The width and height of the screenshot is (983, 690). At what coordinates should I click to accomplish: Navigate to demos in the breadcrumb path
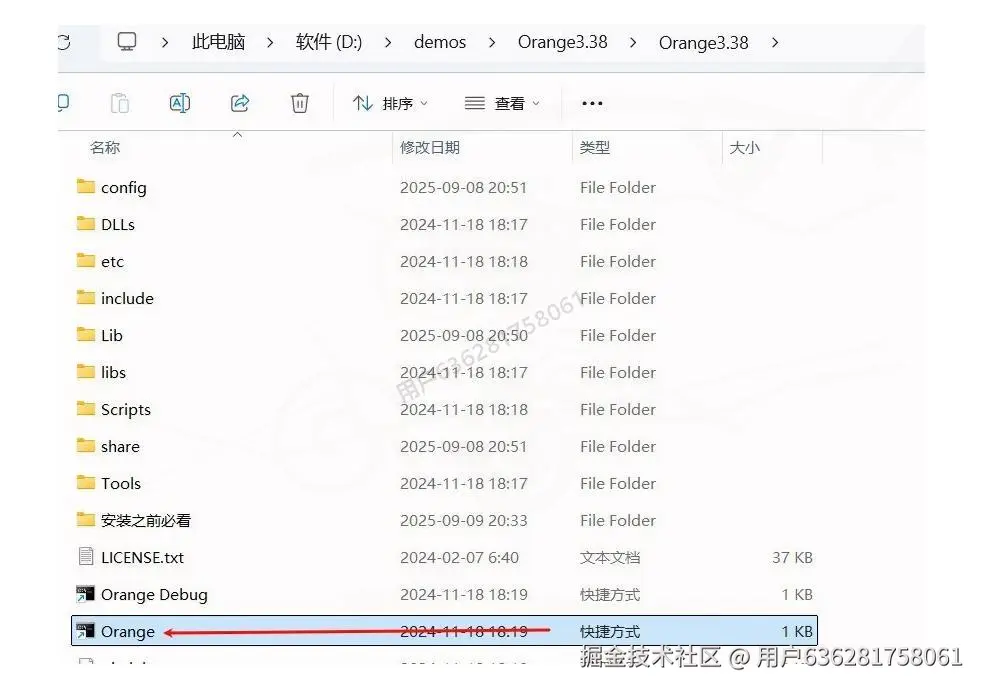(440, 42)
